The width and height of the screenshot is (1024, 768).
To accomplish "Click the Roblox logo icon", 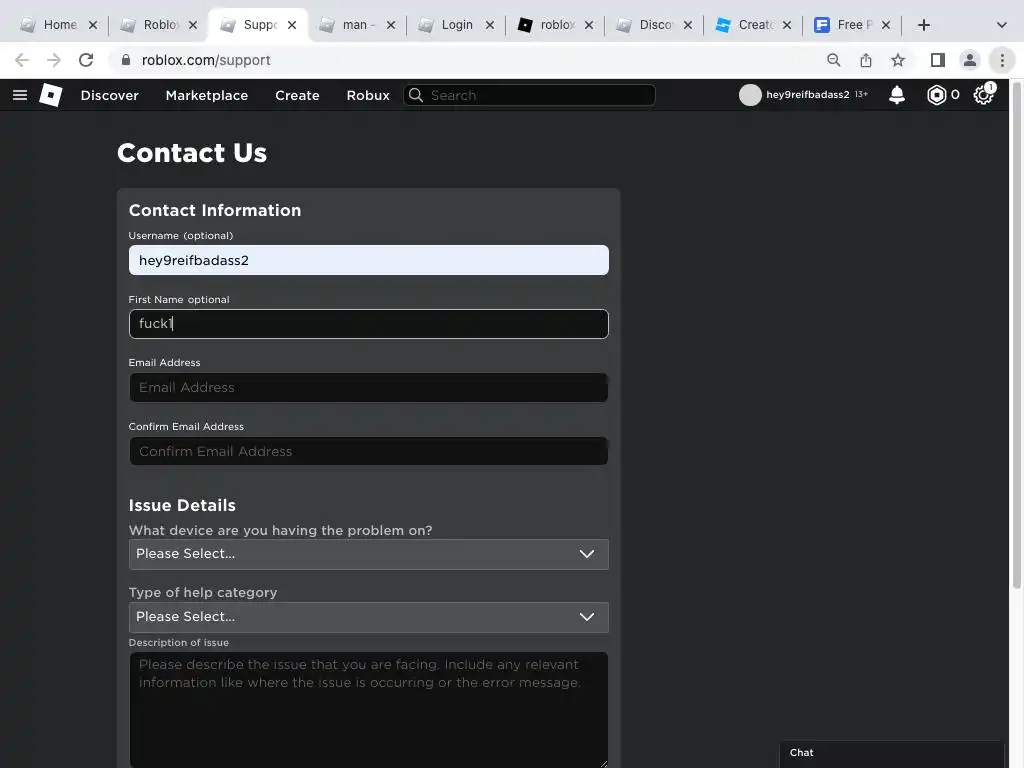I will pos(51,95).
